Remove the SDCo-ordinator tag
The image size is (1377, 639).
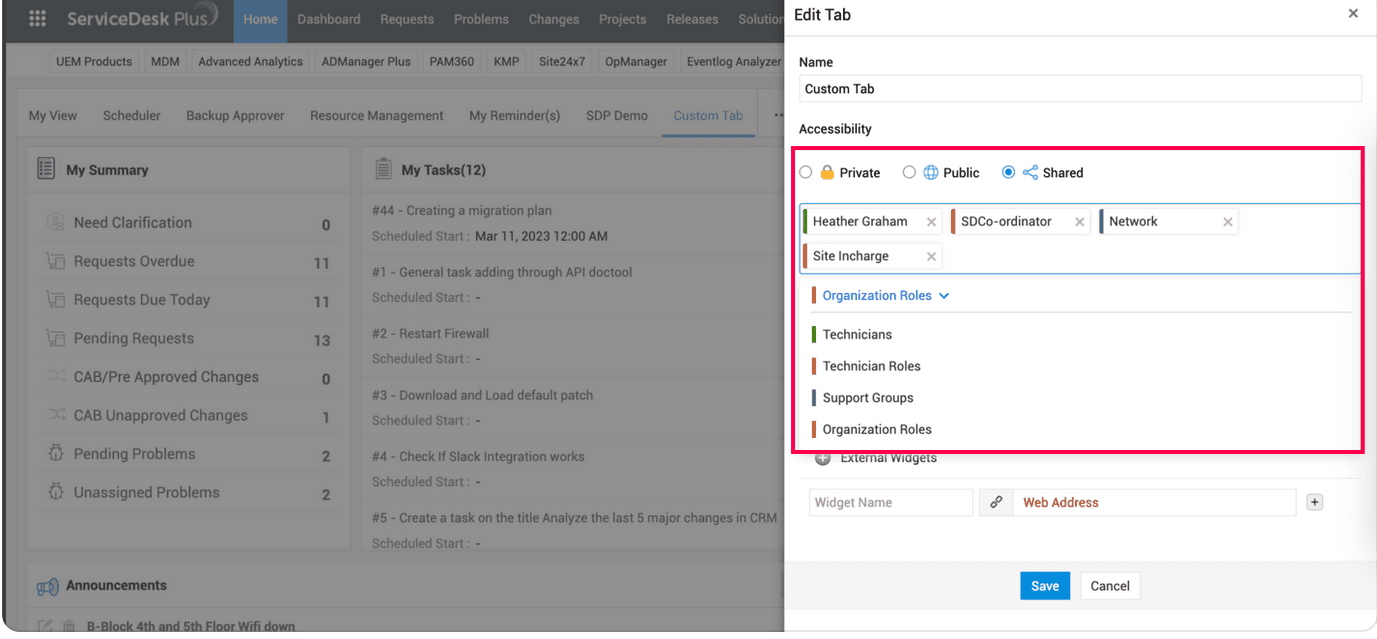(x=1079, y=222)
